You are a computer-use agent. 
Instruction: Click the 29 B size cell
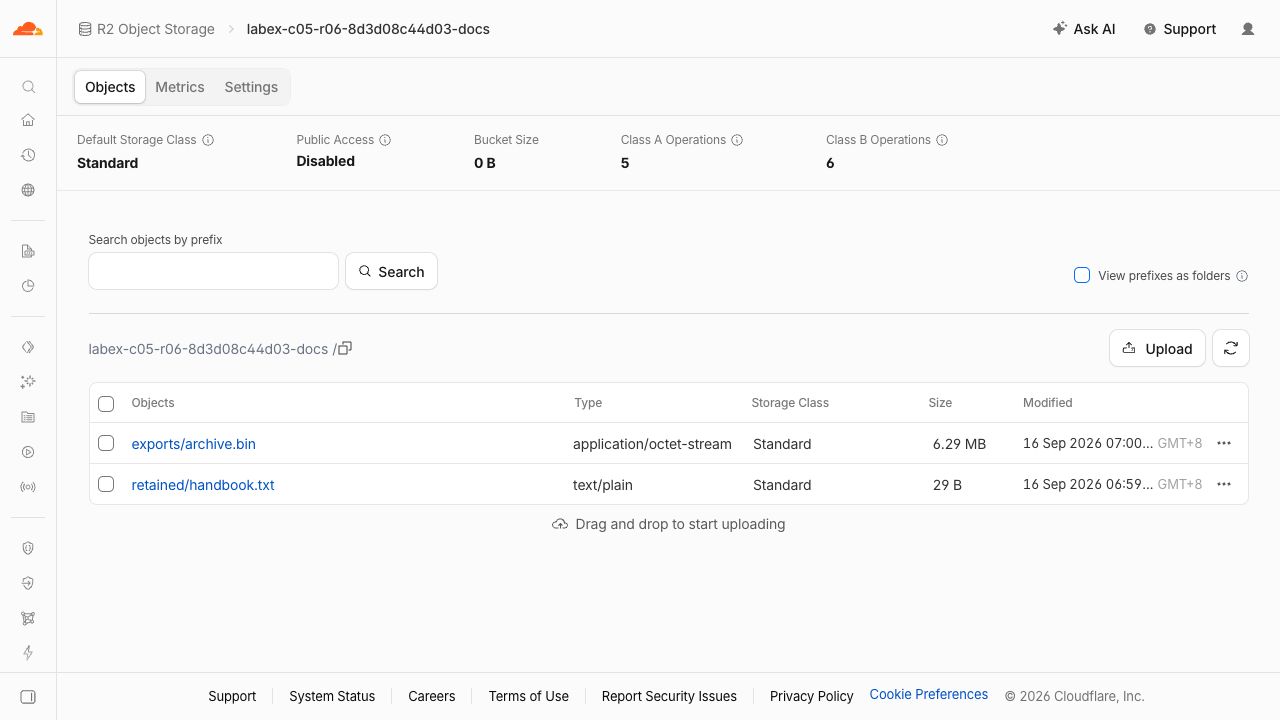pyautogui.click(x=947, y=485)
